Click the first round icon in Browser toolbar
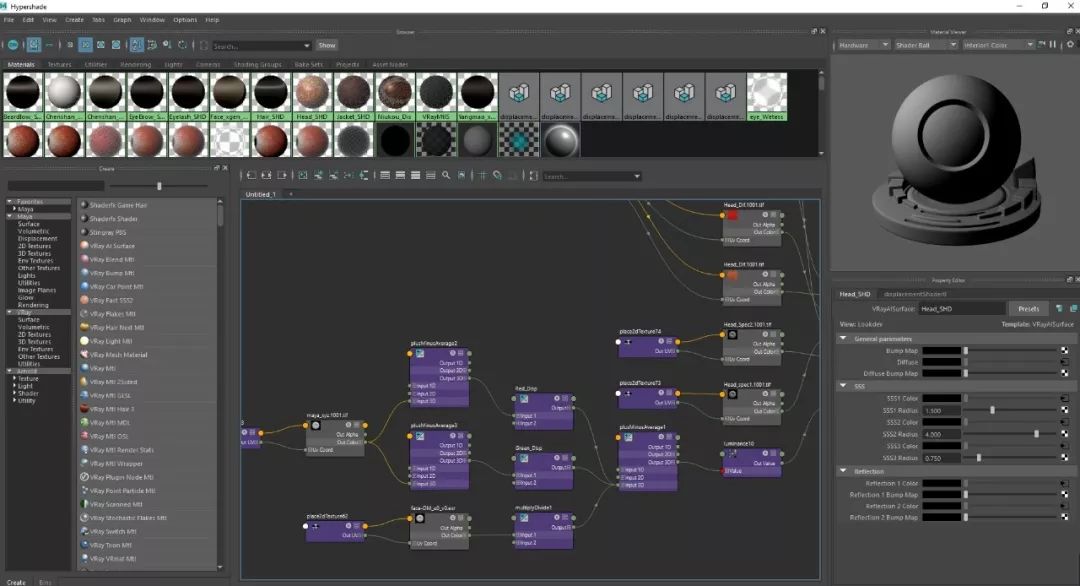The image size is (1080, 586). tap(13, 45)
